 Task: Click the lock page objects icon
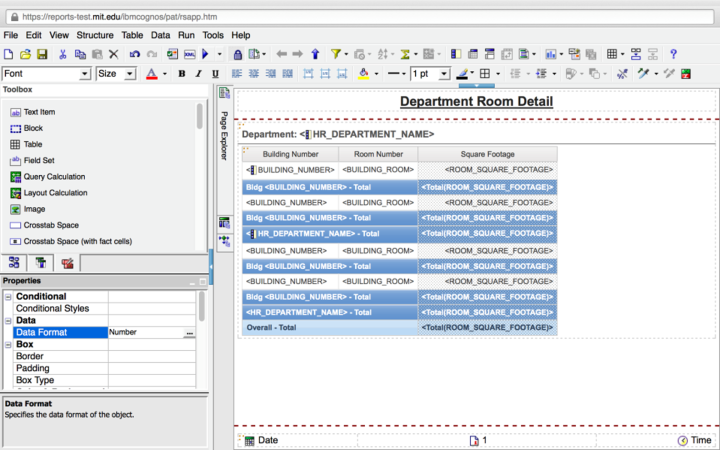(x=238, y=54)
